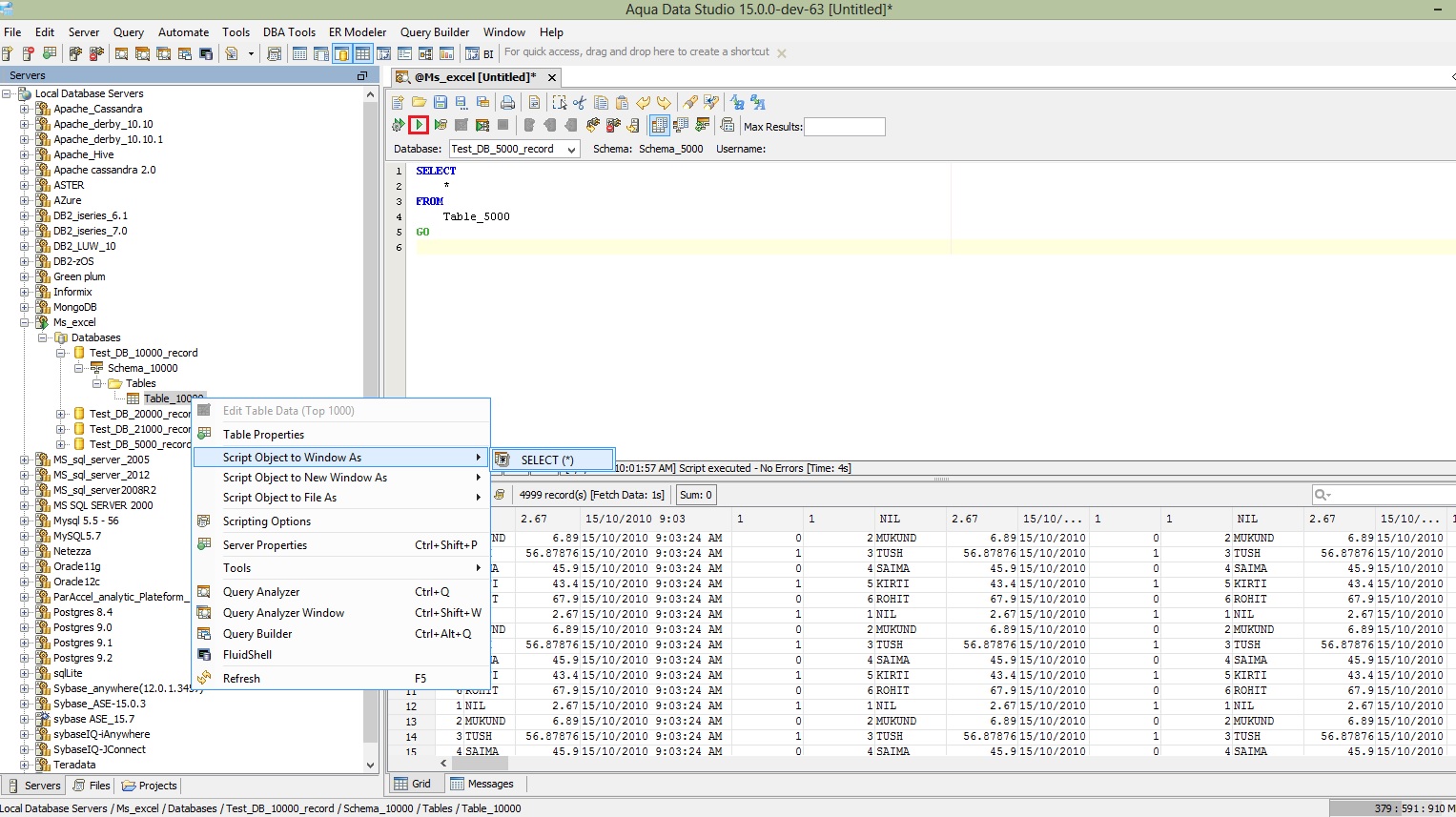Select the Mysql 5.5 - 56 server
This screenshot has width=1456, height=817.
click(x=86, y=521)
